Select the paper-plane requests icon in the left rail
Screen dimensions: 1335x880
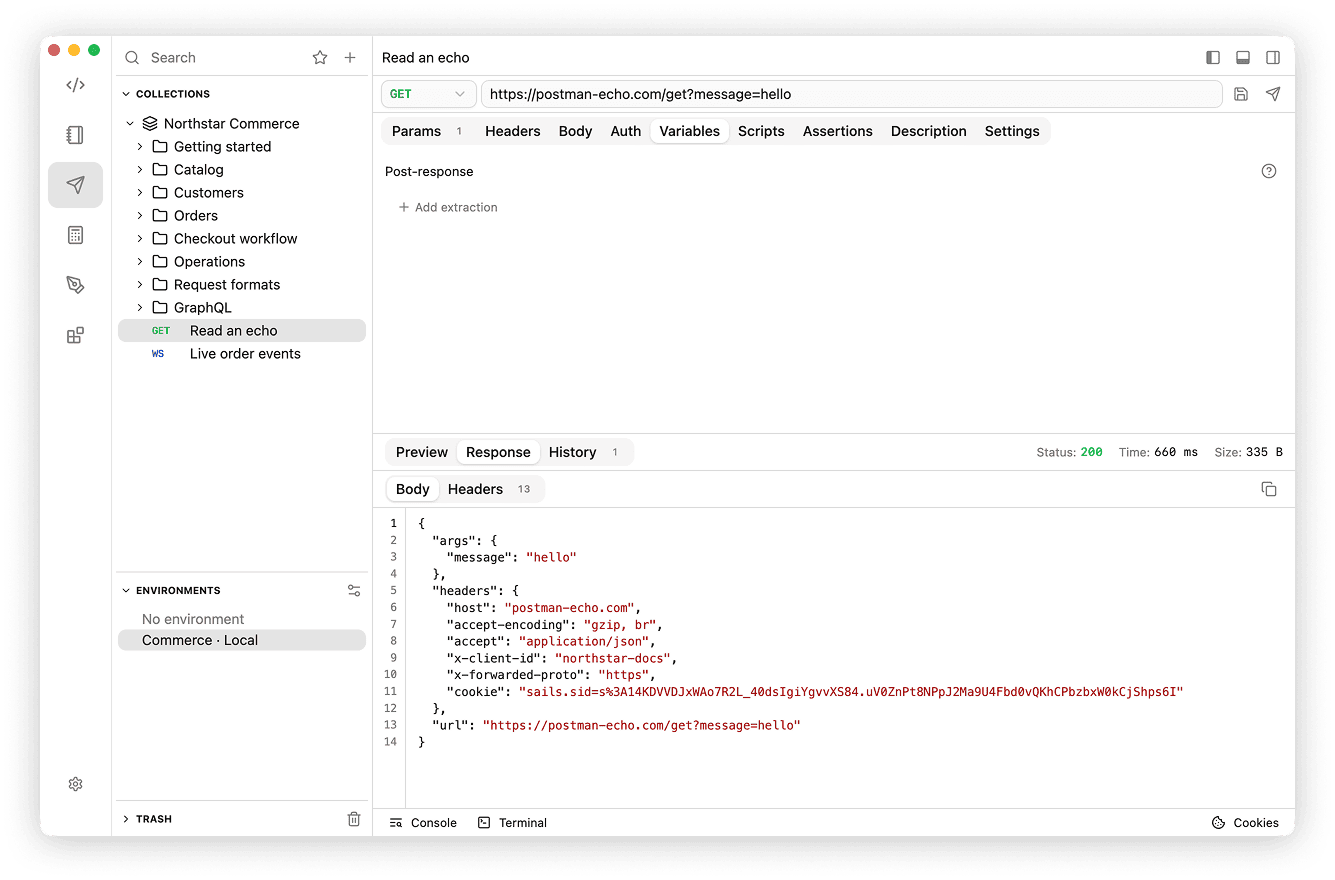[75, 185]
